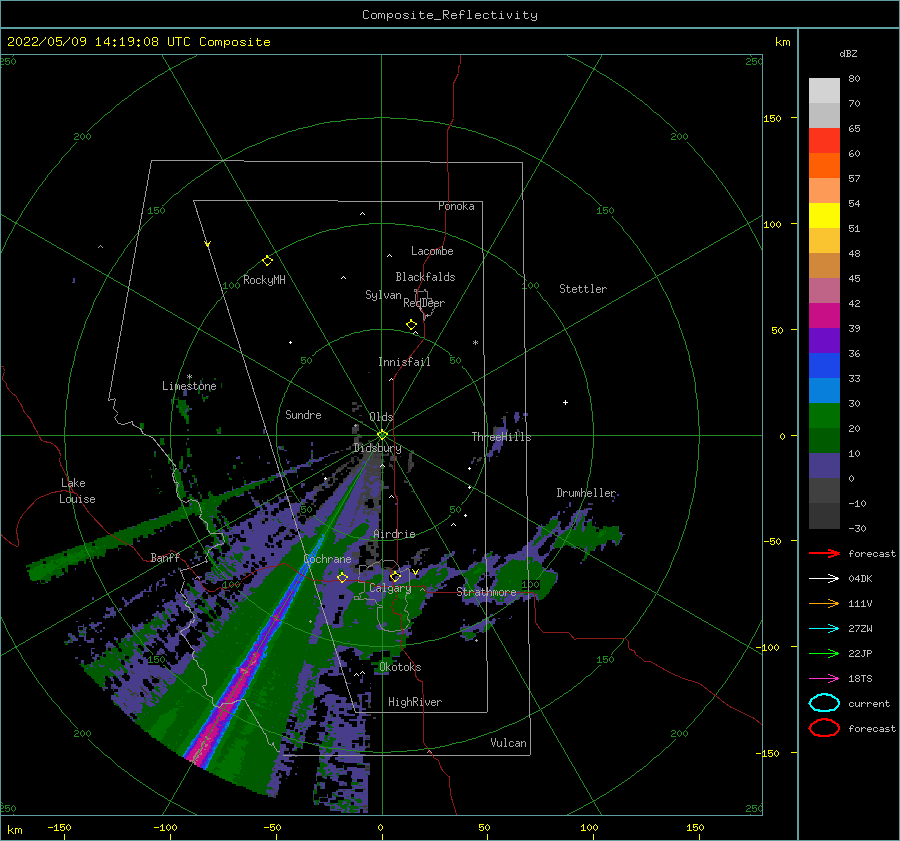Click the yellow diamond marker below Cochrane
Screen dimensions: 900x841
(343, 577)
